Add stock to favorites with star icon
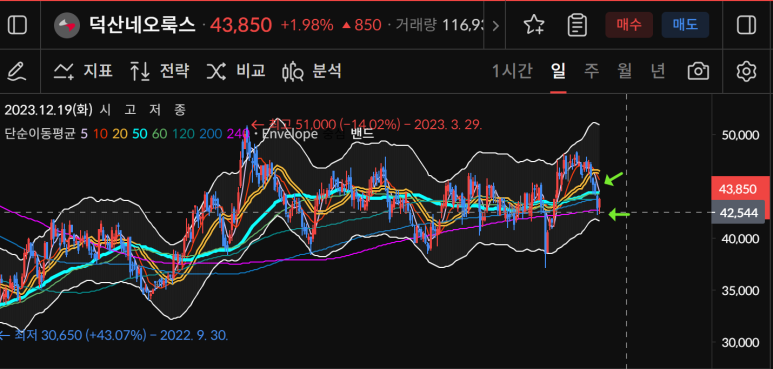Viewport: 773px width, 369px height. [x=534, y=25]
